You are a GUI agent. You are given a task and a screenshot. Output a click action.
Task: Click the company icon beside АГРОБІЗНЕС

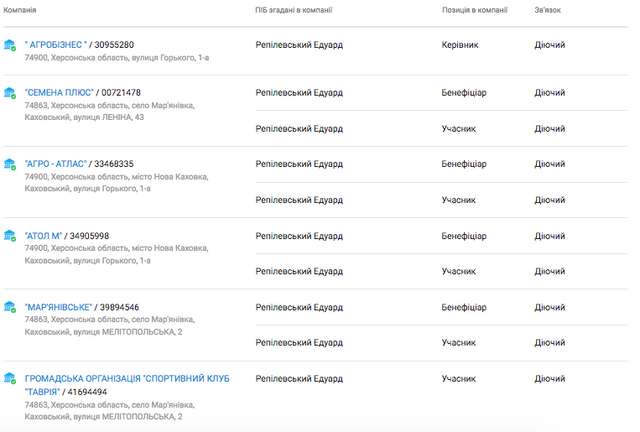tap(10, 46)
